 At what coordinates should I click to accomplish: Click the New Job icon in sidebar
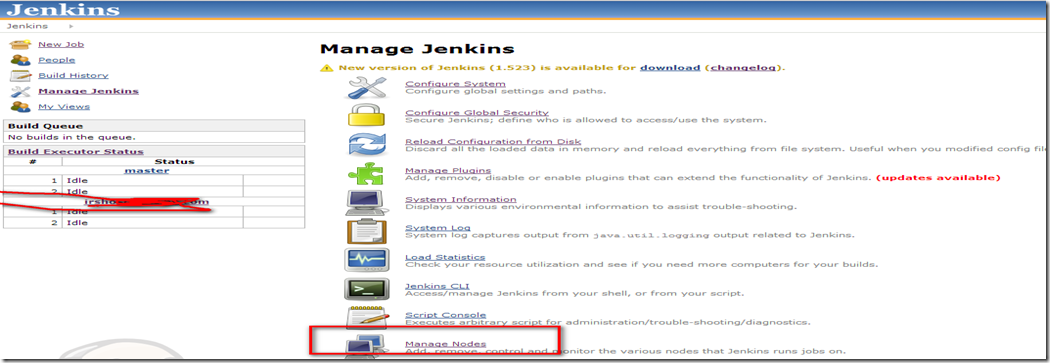20,45
